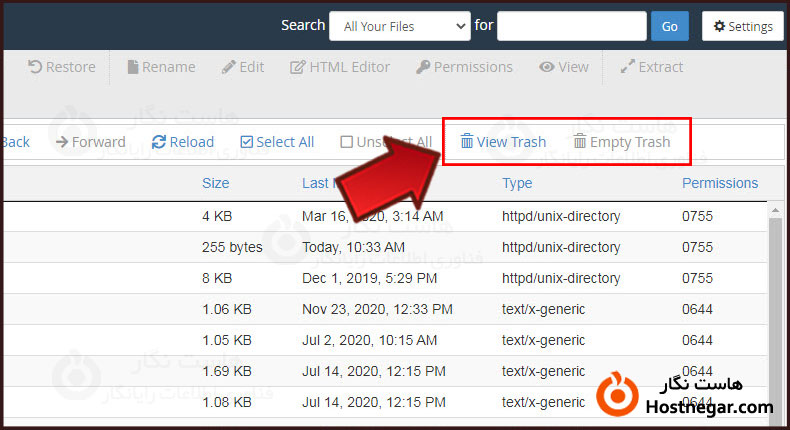This screenshot has width=790, height=430.
Task: Open the Edit pencil tool
Action: coord(229,67)
